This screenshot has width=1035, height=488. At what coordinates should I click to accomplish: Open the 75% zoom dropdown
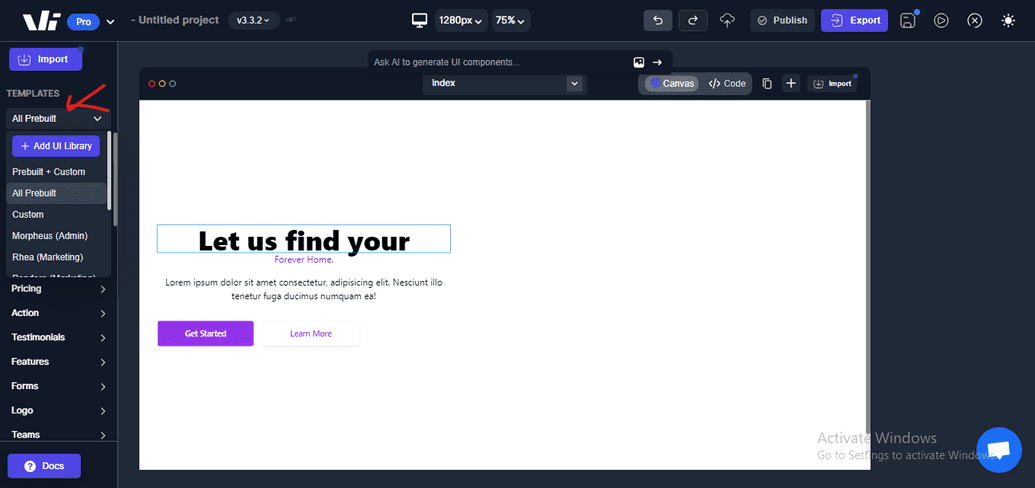[511, 20]
